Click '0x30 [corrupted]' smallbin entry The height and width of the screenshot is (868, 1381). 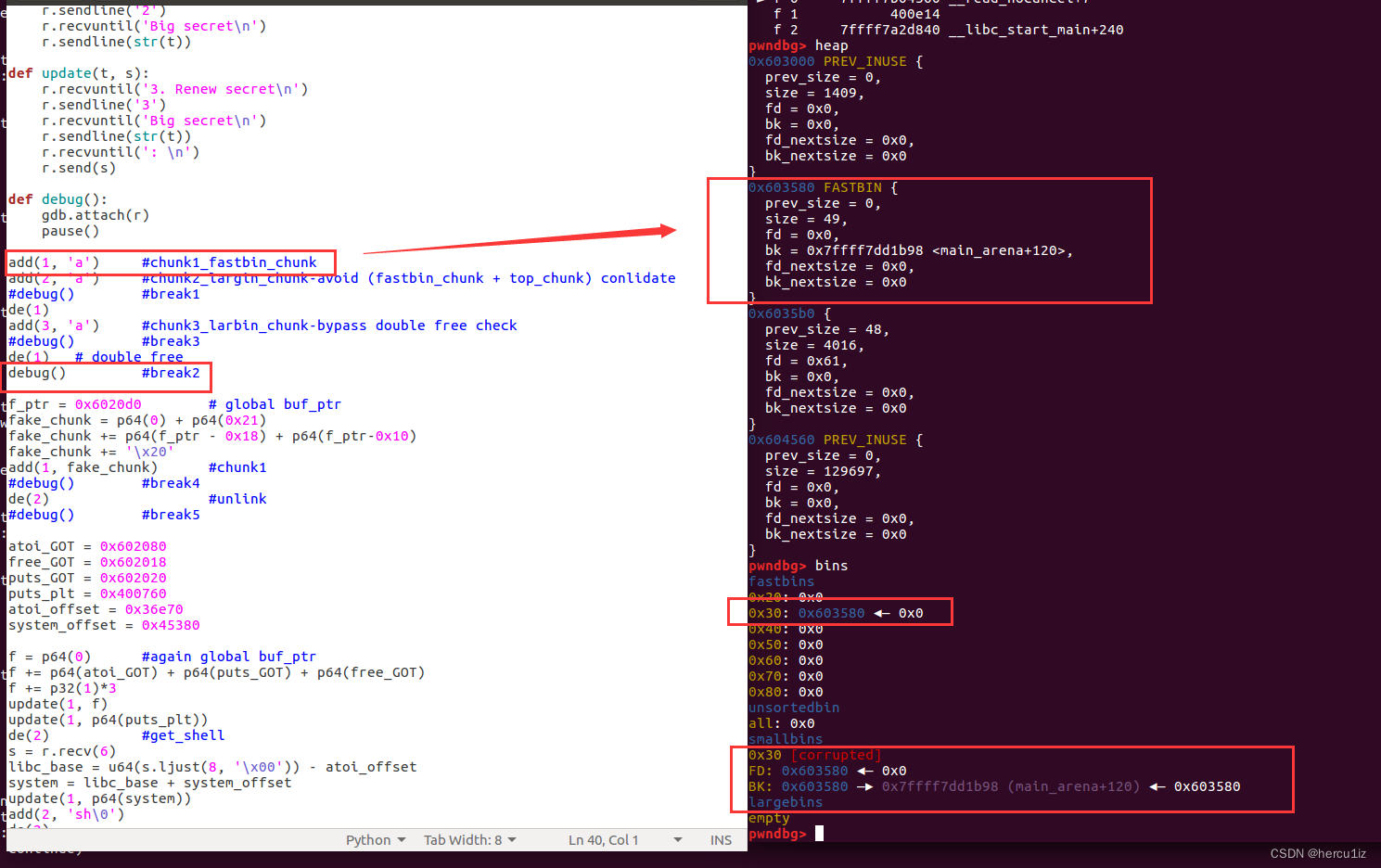tap(815, 755)
